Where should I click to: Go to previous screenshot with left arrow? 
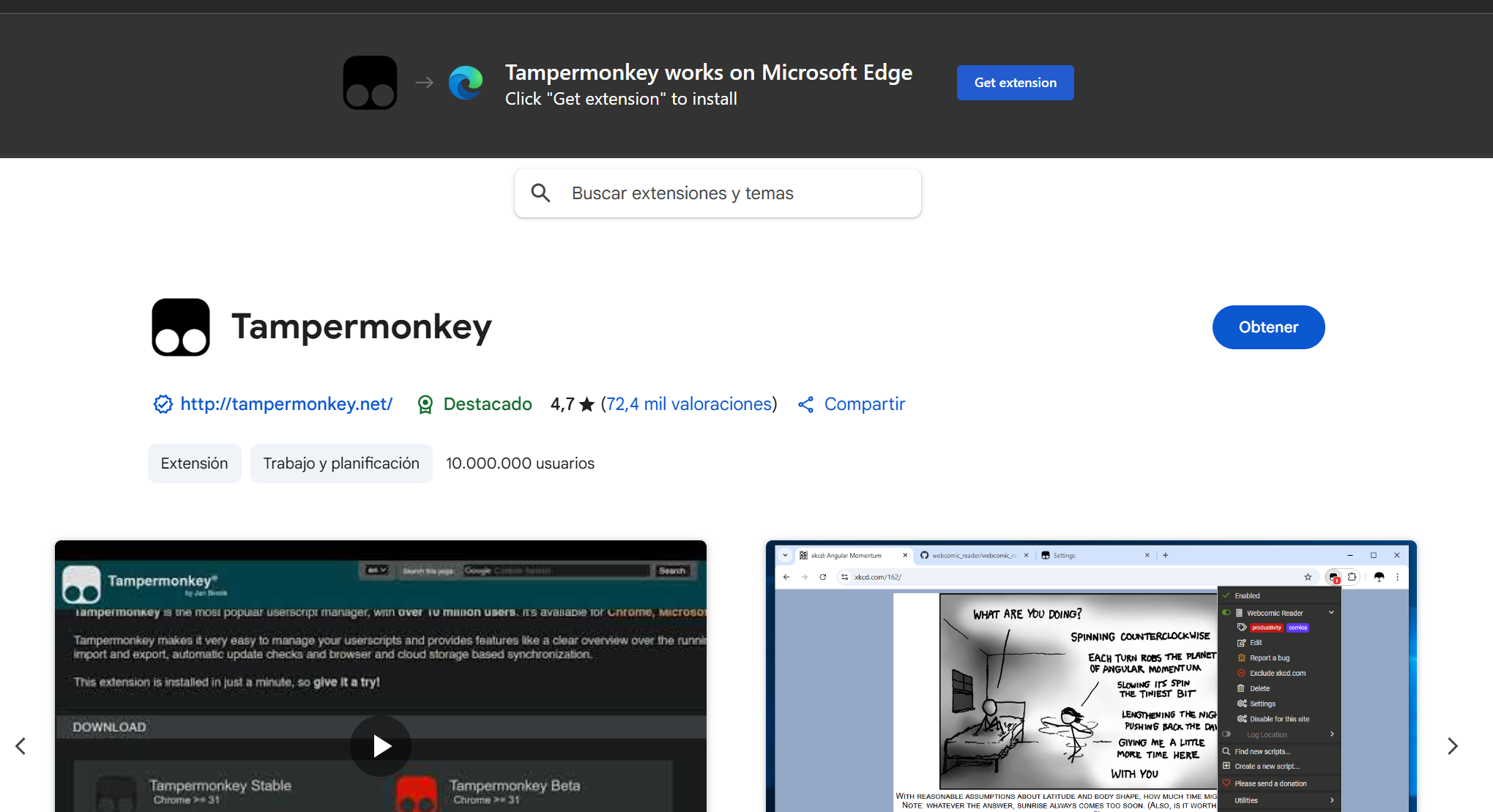click(x=21, y=745)
